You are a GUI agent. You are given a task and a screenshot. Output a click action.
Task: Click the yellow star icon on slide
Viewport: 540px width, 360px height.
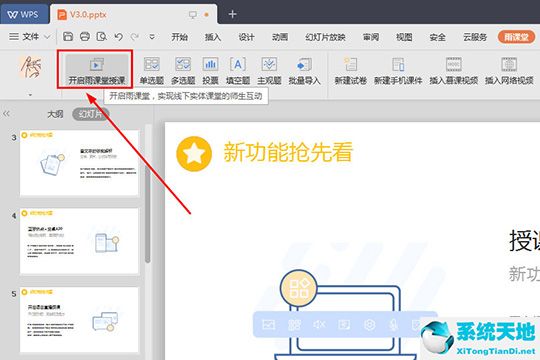tap(194, 154)
